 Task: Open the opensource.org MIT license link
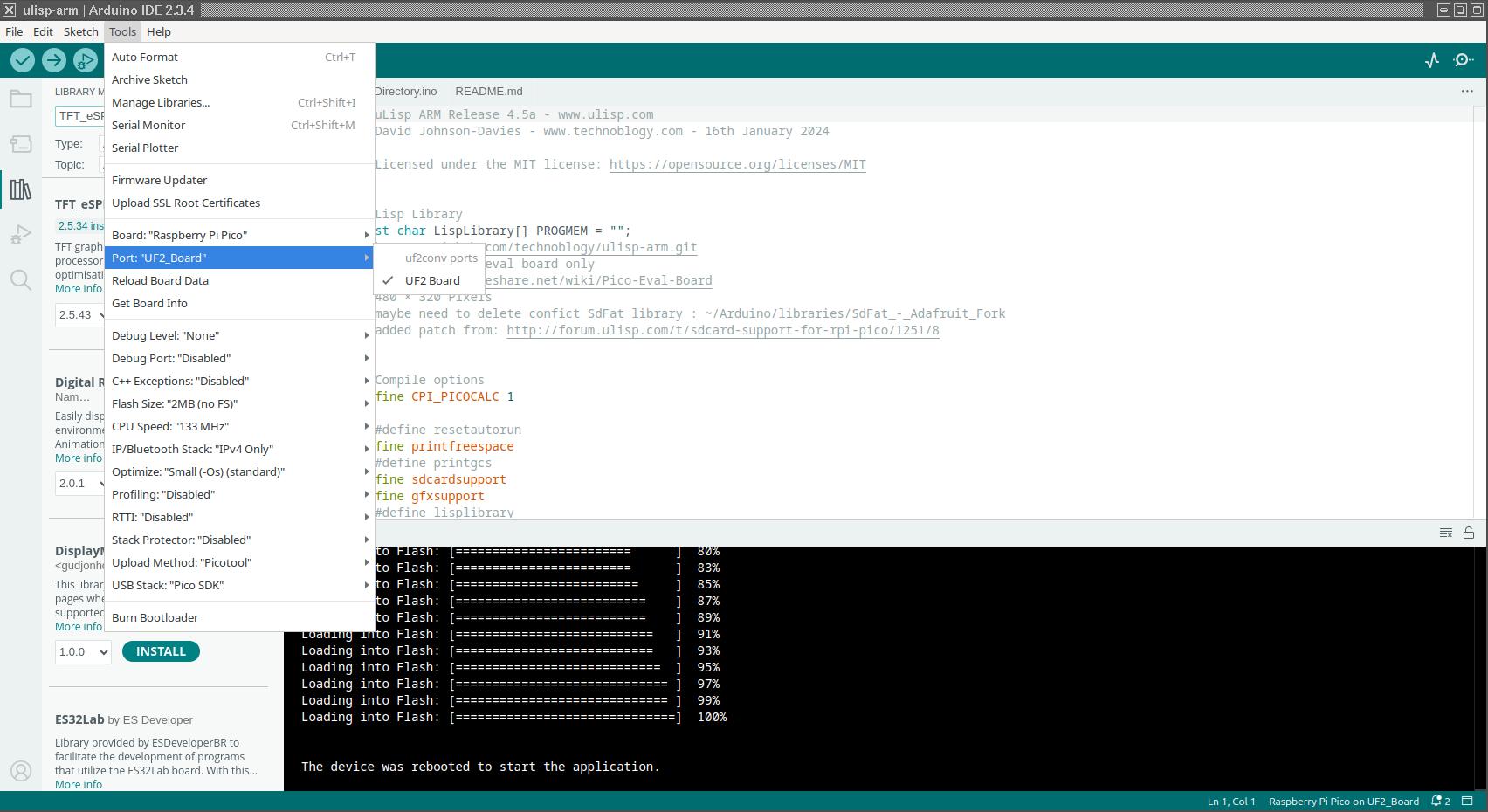coord(737,164)
